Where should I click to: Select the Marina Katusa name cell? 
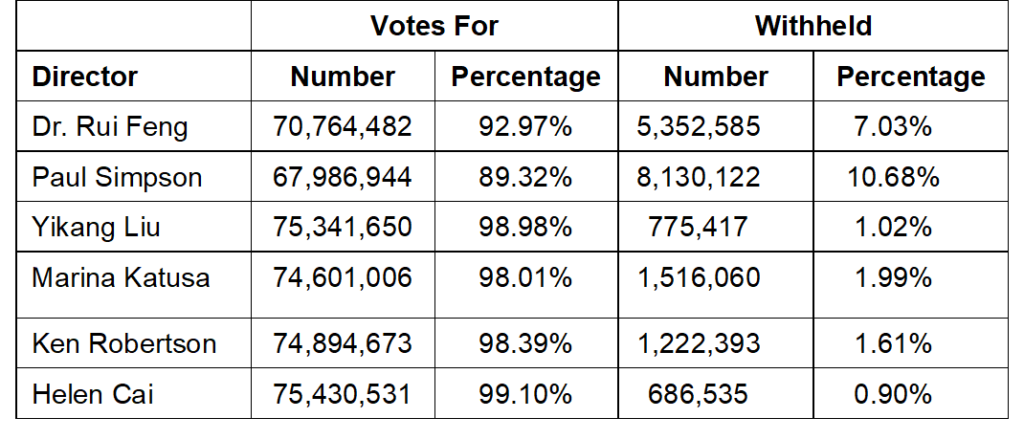pos(121,277)
